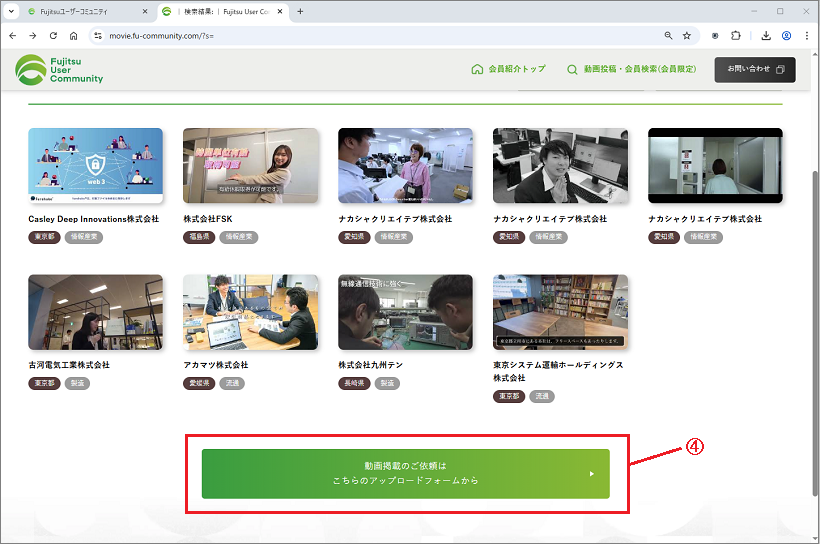The width and height of the screenshot is (820, 544).
Task: Open the Casley Deep Innovations video thumbnail
Action: tap(96, 165)
